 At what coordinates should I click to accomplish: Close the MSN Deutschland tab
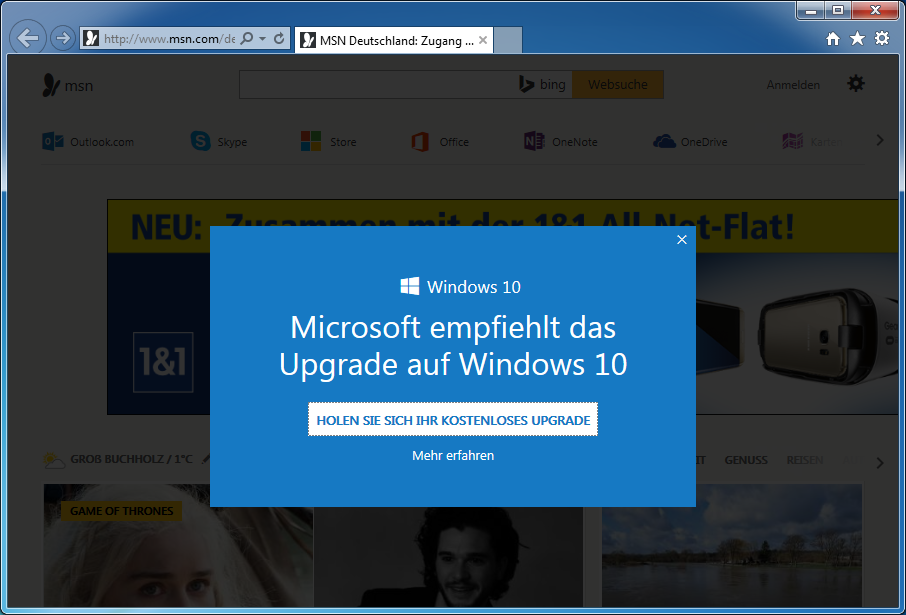click(483, 40)
